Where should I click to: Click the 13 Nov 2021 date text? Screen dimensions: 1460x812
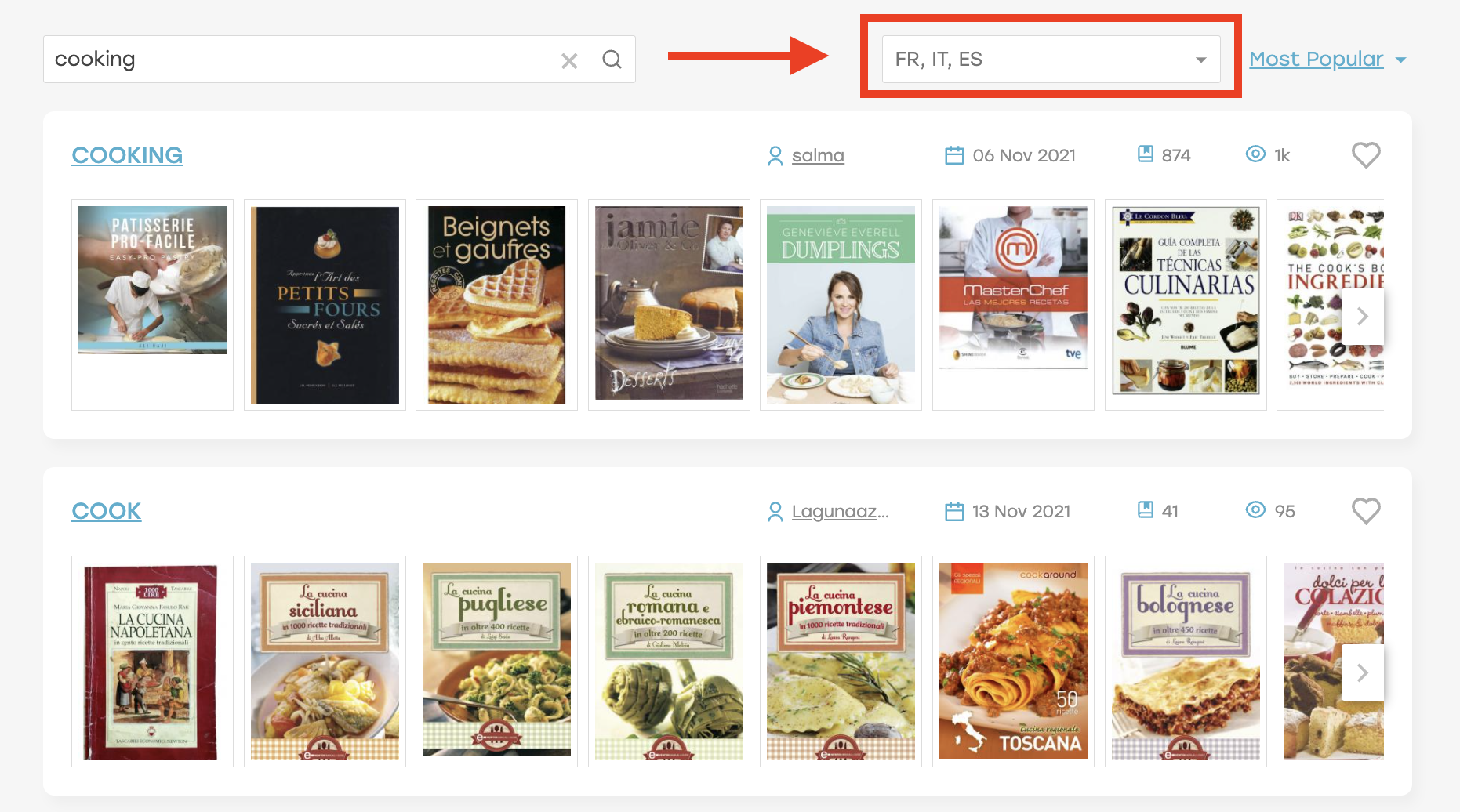pos(1022,511)
